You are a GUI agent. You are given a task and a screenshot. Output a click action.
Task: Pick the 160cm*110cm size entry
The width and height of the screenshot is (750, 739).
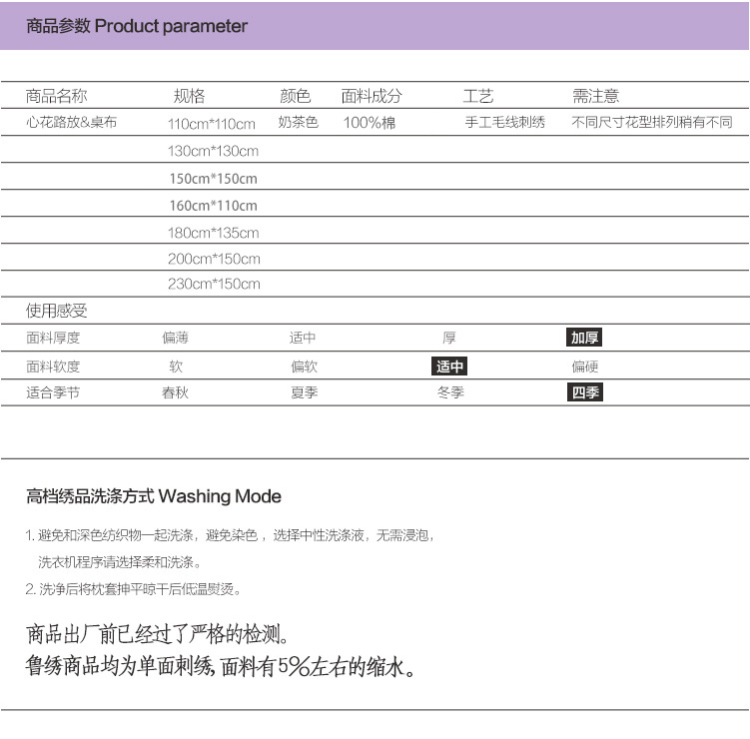213,206
